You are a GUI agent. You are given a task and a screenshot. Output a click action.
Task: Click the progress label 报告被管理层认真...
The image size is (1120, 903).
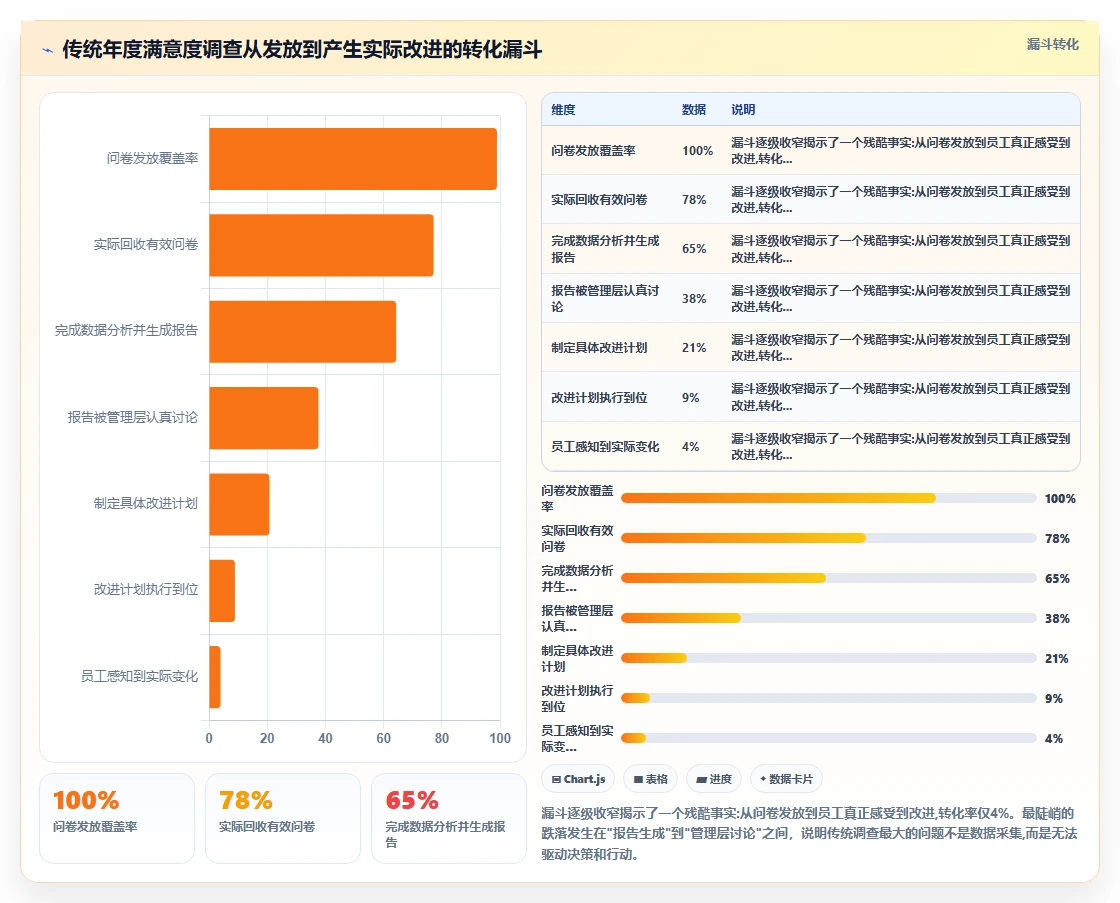pyautogui.click(x=577, y=619)
